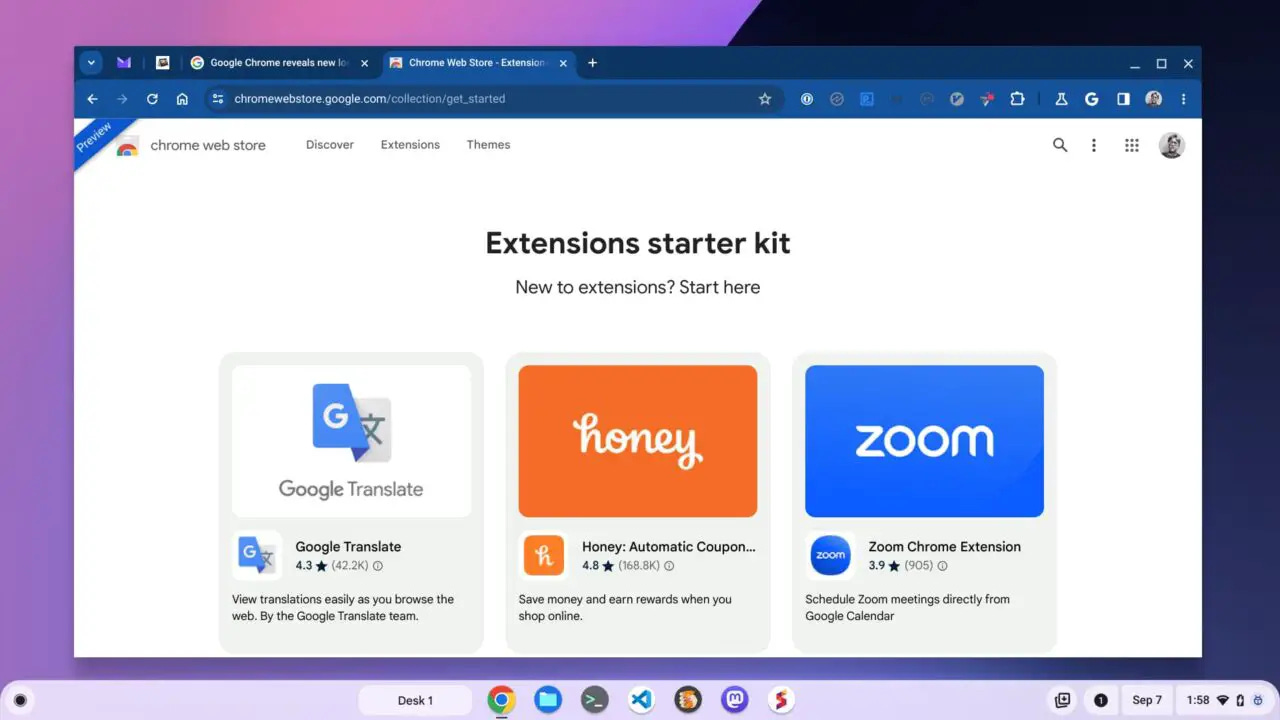Open Chrome Labs flask icon
Viewport: 1280px width, 720px height.
coord(1063,99)
